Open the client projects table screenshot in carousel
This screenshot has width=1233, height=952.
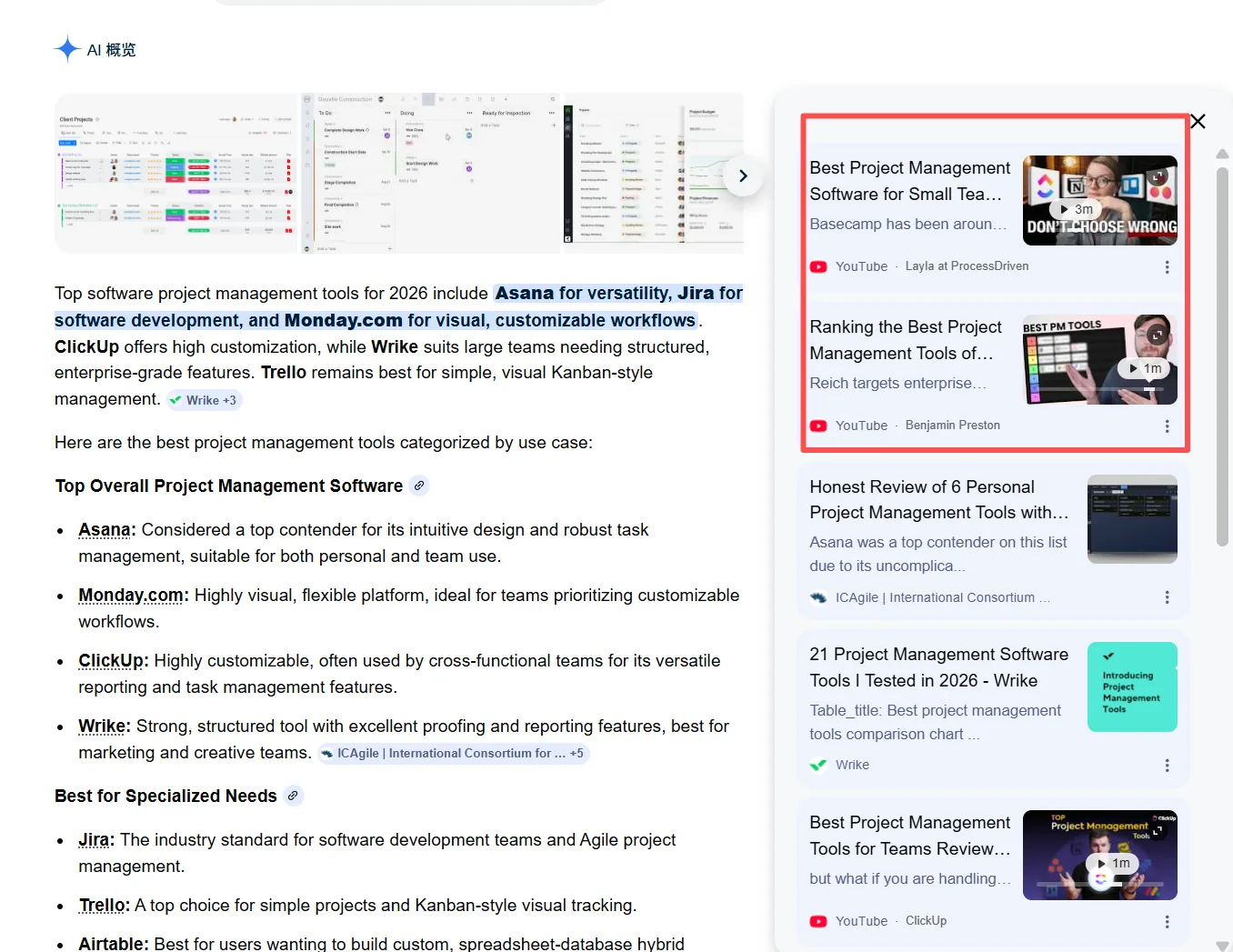coord(176,173)
